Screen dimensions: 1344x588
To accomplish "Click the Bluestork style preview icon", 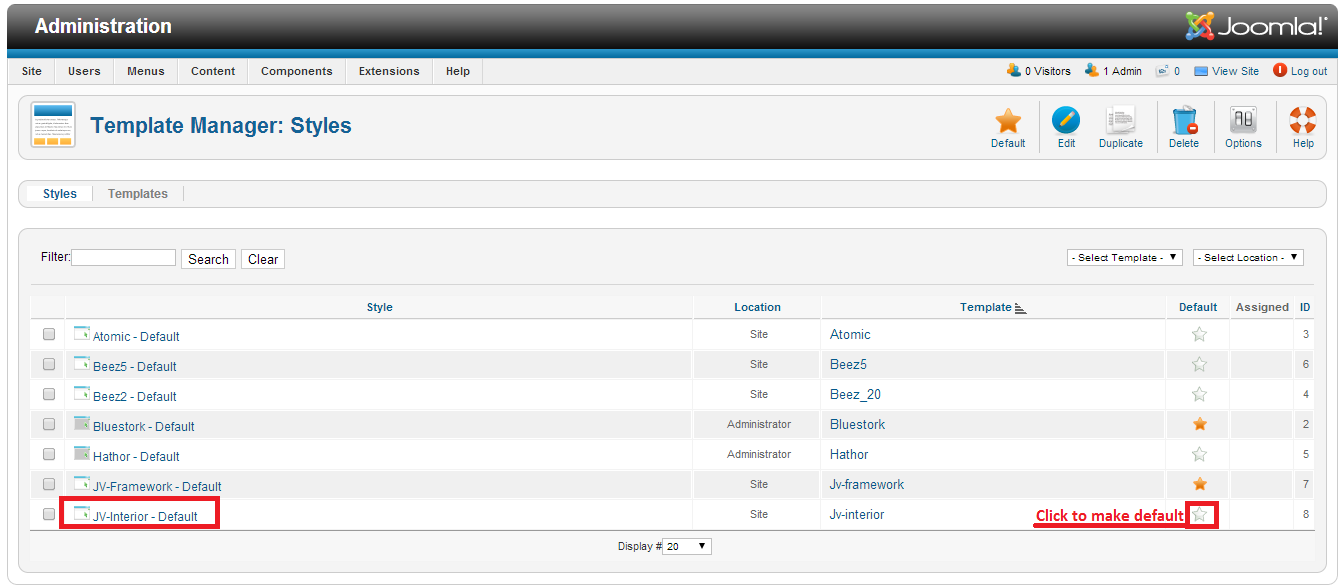I will point(82,423).
